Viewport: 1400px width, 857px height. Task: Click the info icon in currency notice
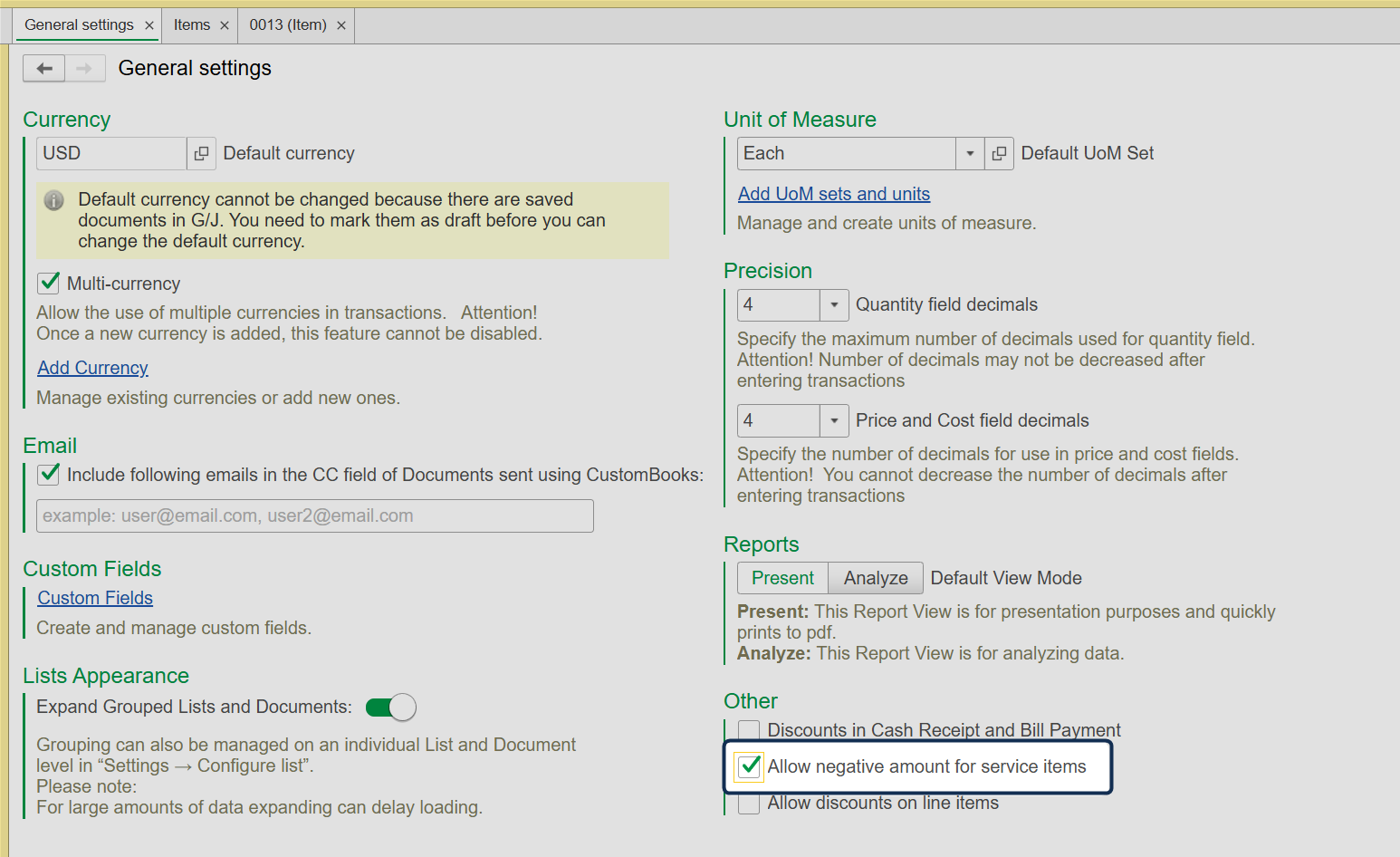[x=54, y=200]
